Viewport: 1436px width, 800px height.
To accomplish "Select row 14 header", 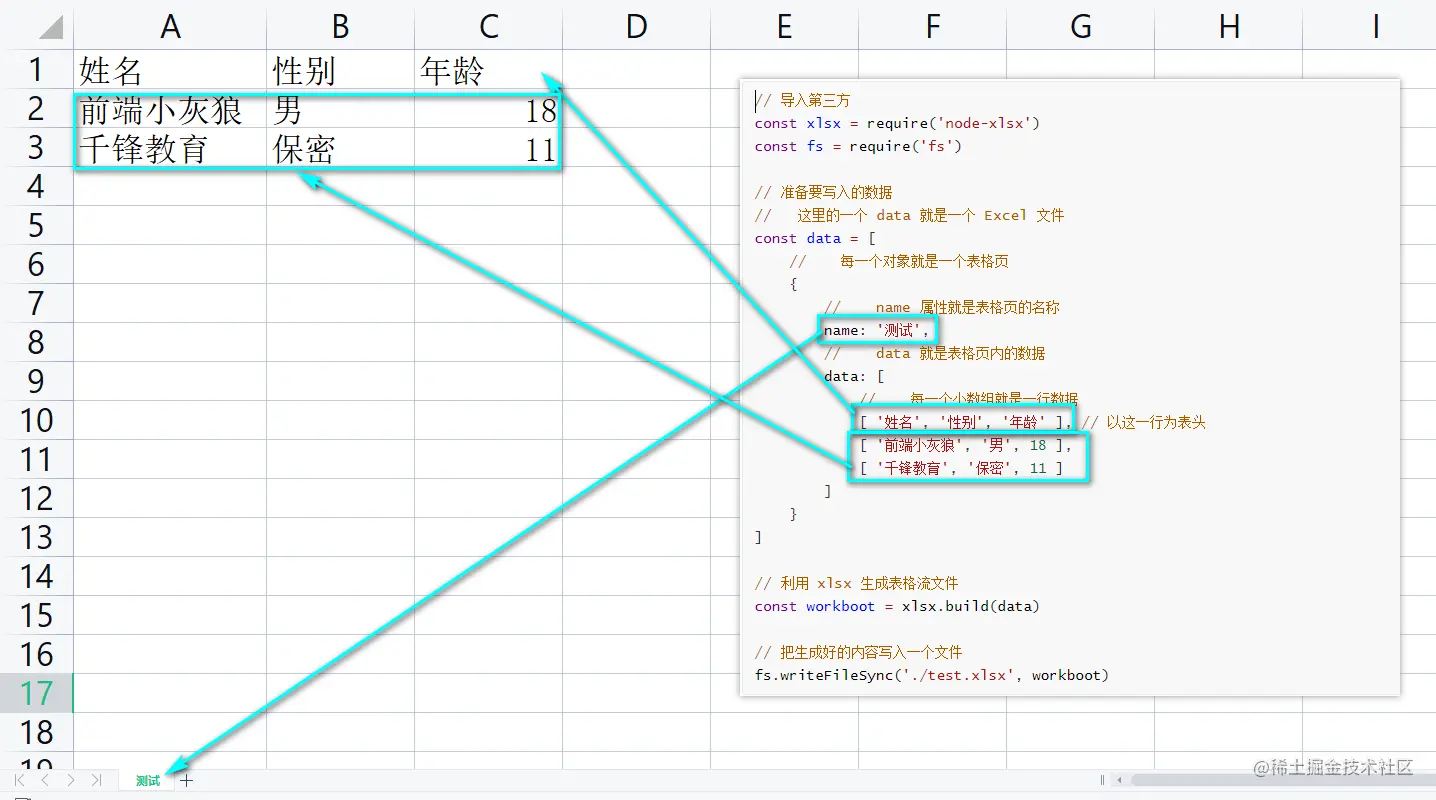I will (x=37, y=577).
